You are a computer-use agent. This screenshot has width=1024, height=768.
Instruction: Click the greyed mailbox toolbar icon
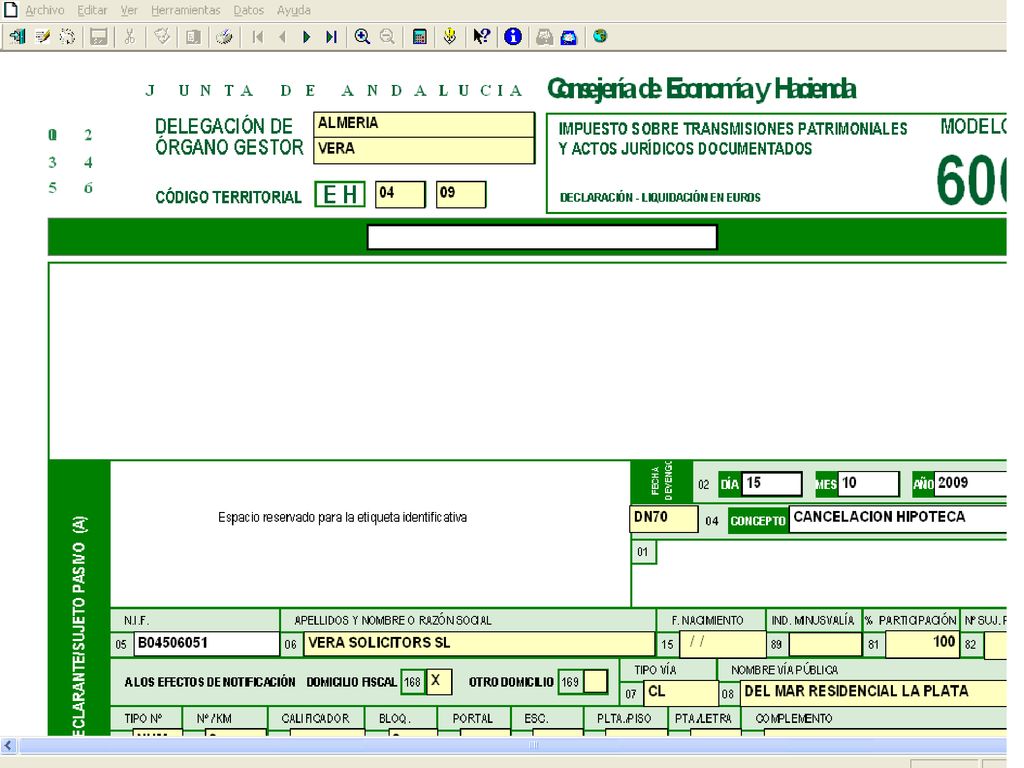coord(544,37)
